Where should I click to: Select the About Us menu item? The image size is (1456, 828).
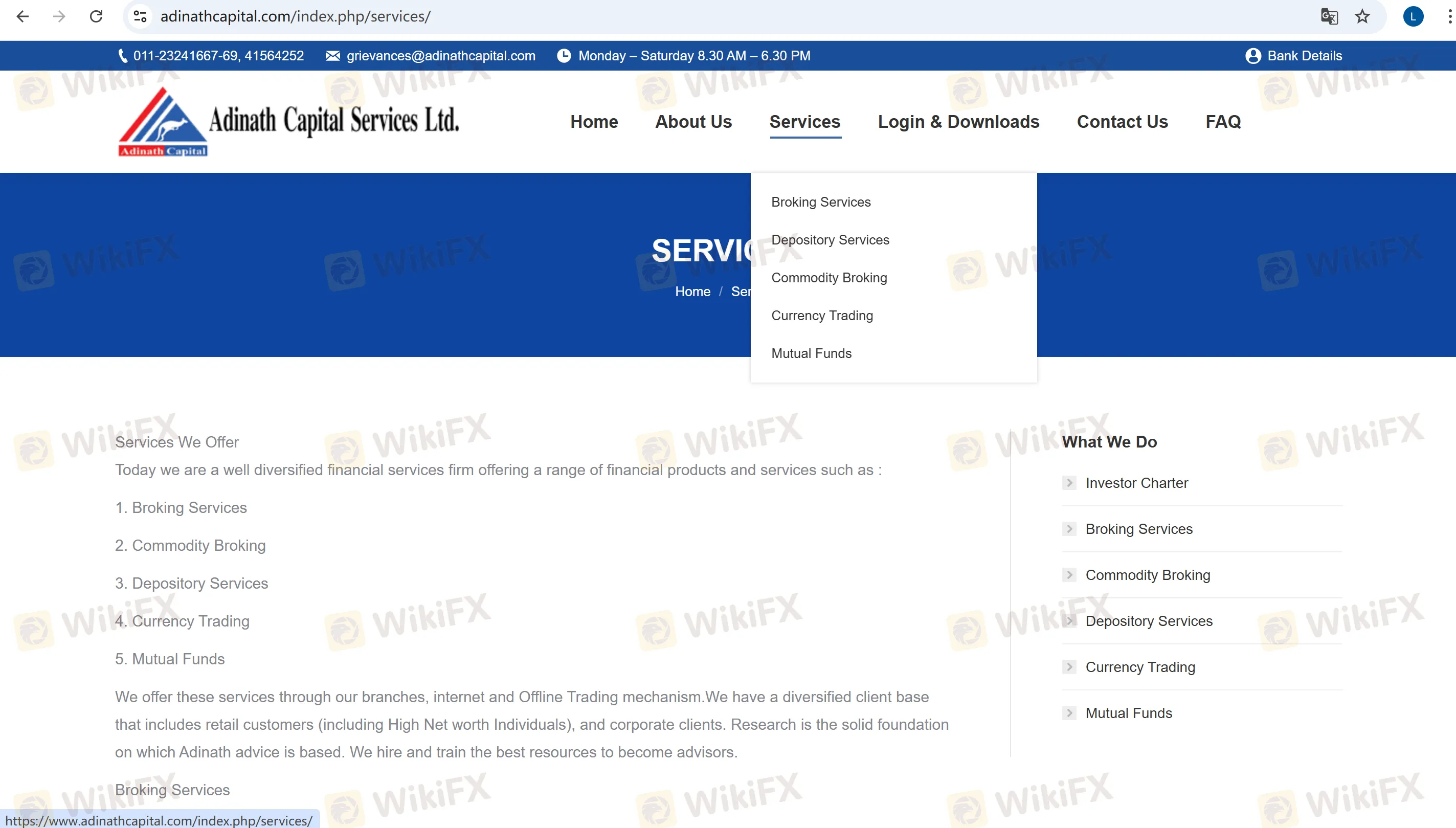pyautogui.click(x=693, y=121)
